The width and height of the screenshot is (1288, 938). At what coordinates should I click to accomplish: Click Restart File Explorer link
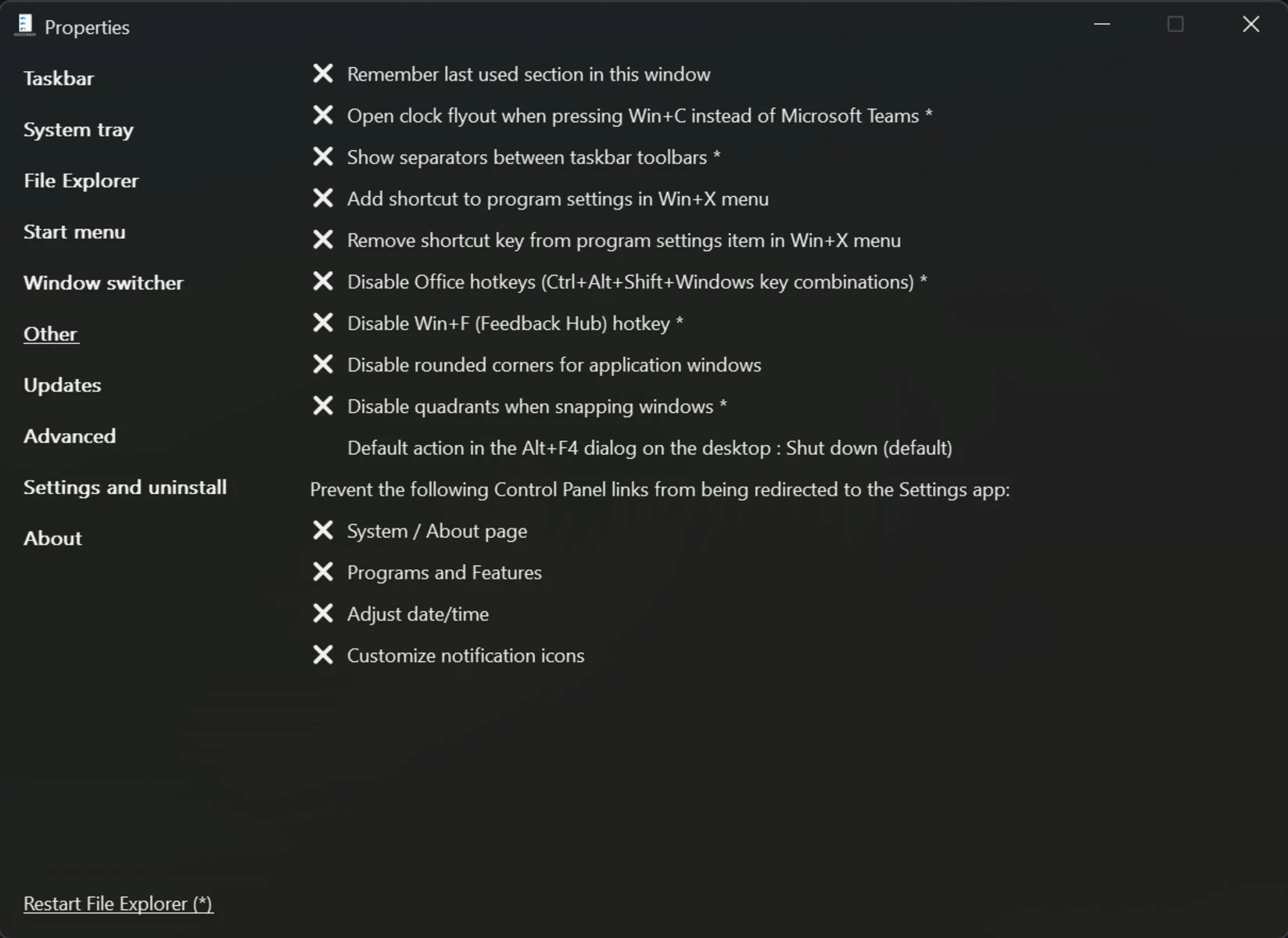pos(118,904)
